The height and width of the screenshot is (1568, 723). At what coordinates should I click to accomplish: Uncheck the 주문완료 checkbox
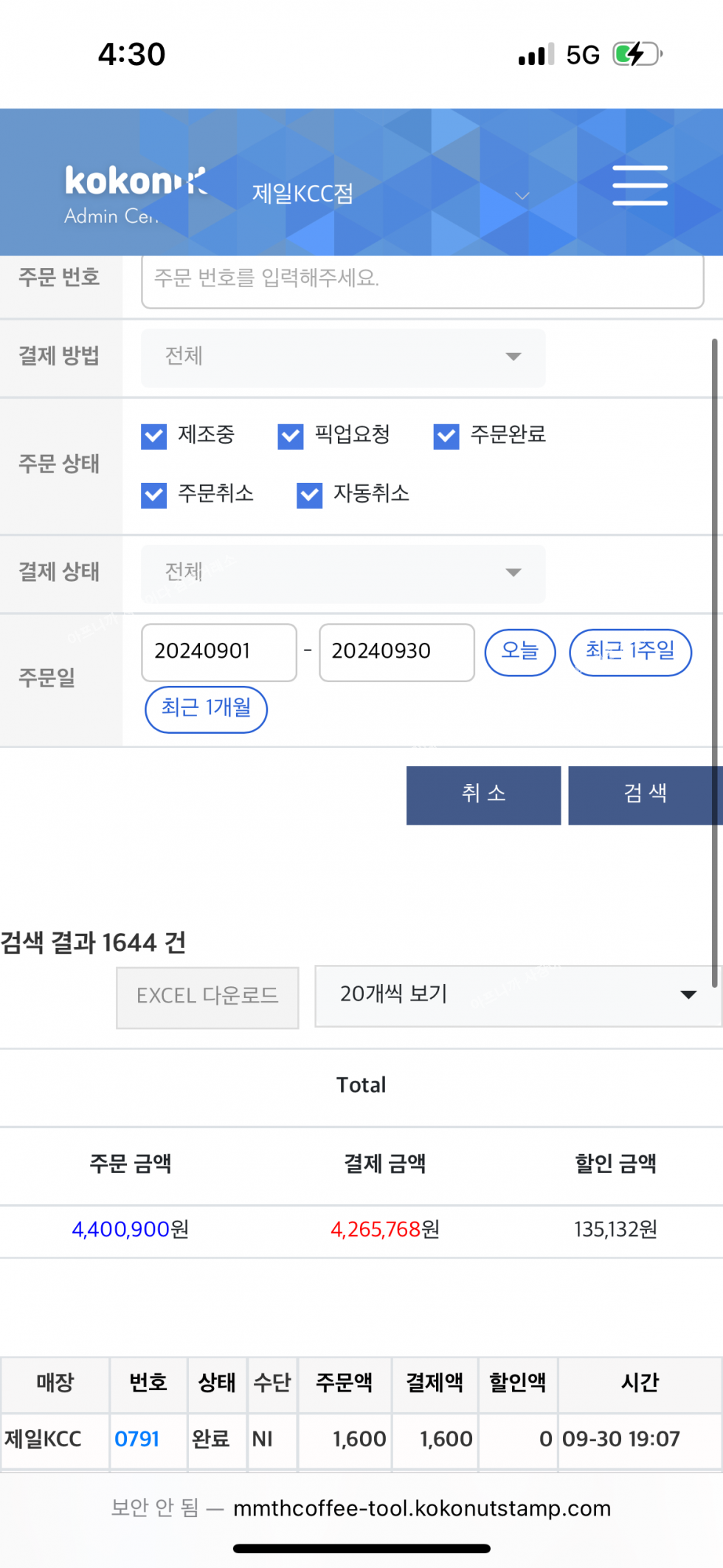(x=446, y=436)
